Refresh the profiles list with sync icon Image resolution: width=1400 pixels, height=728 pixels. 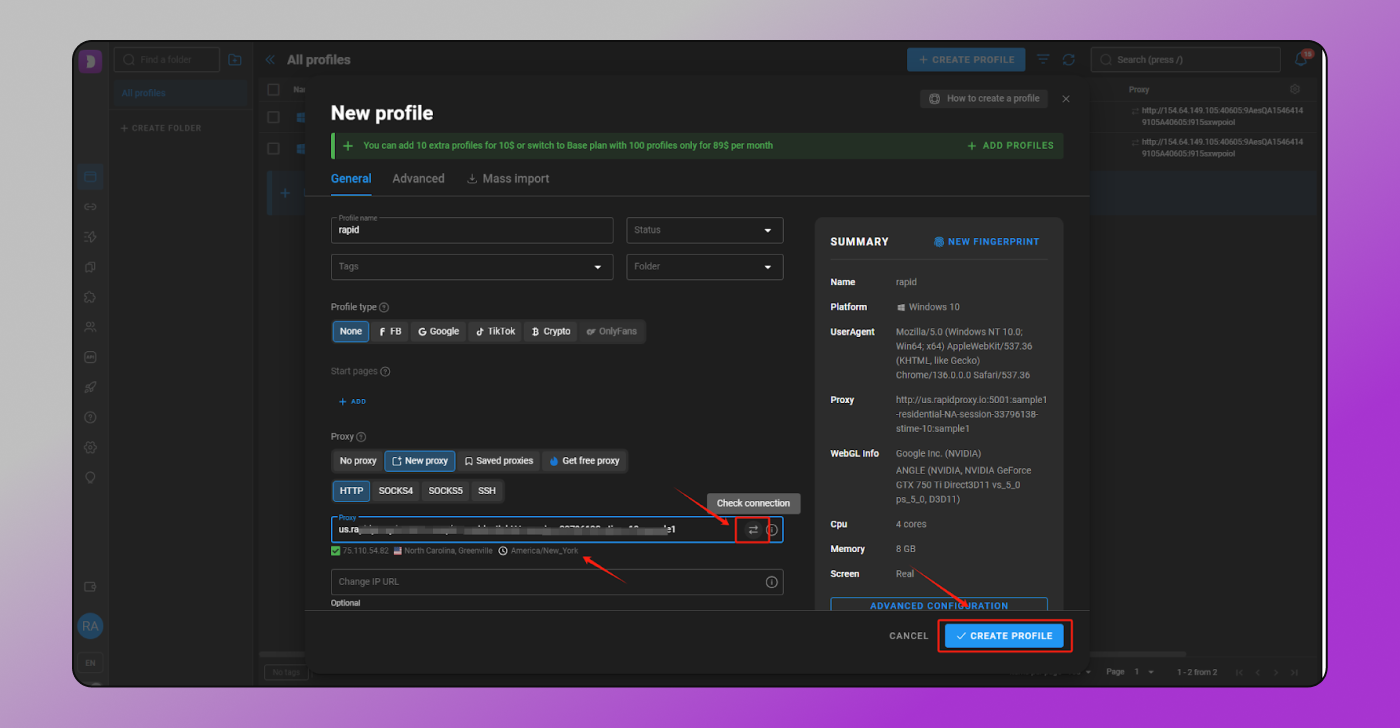tap(1068, 60)
